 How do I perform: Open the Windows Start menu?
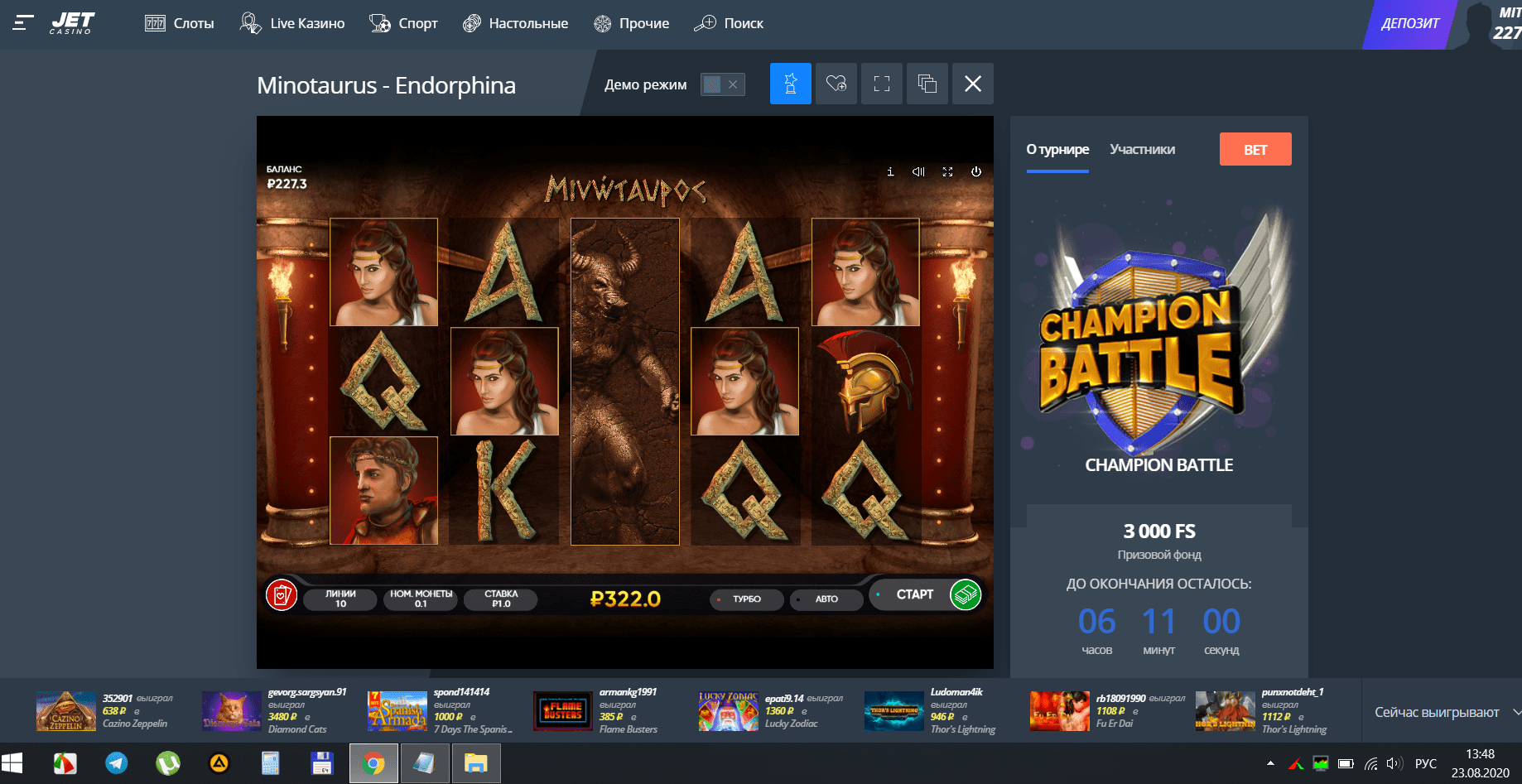point(12,763)
